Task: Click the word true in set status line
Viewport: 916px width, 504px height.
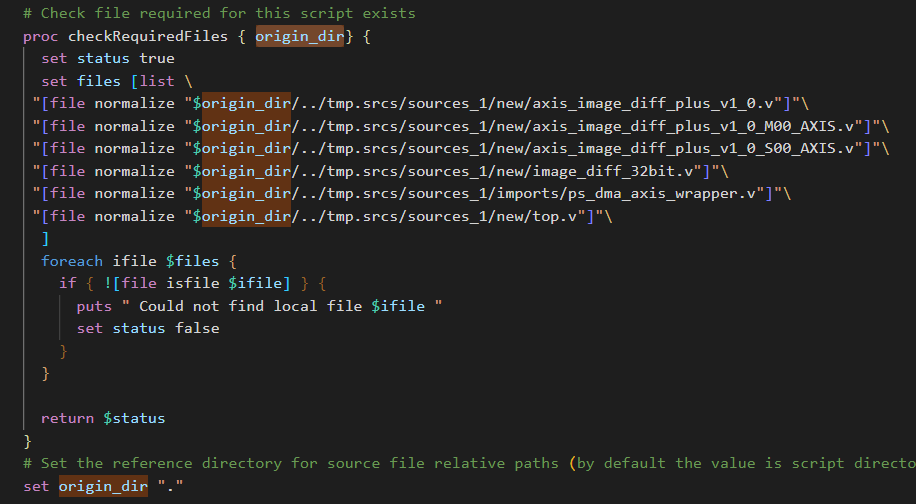Action: point(156,58)
